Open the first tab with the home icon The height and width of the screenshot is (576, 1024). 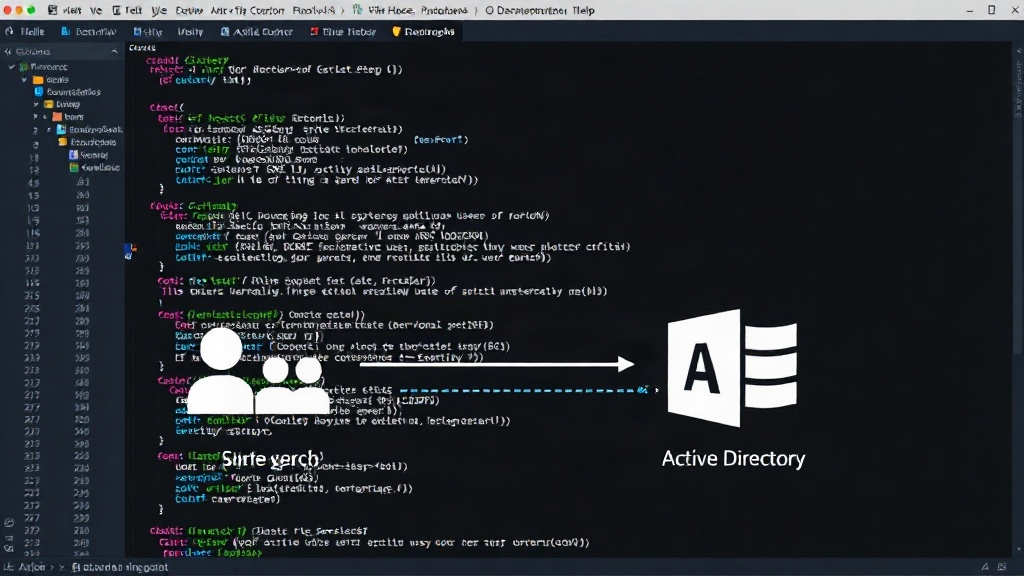pos(25,31)
